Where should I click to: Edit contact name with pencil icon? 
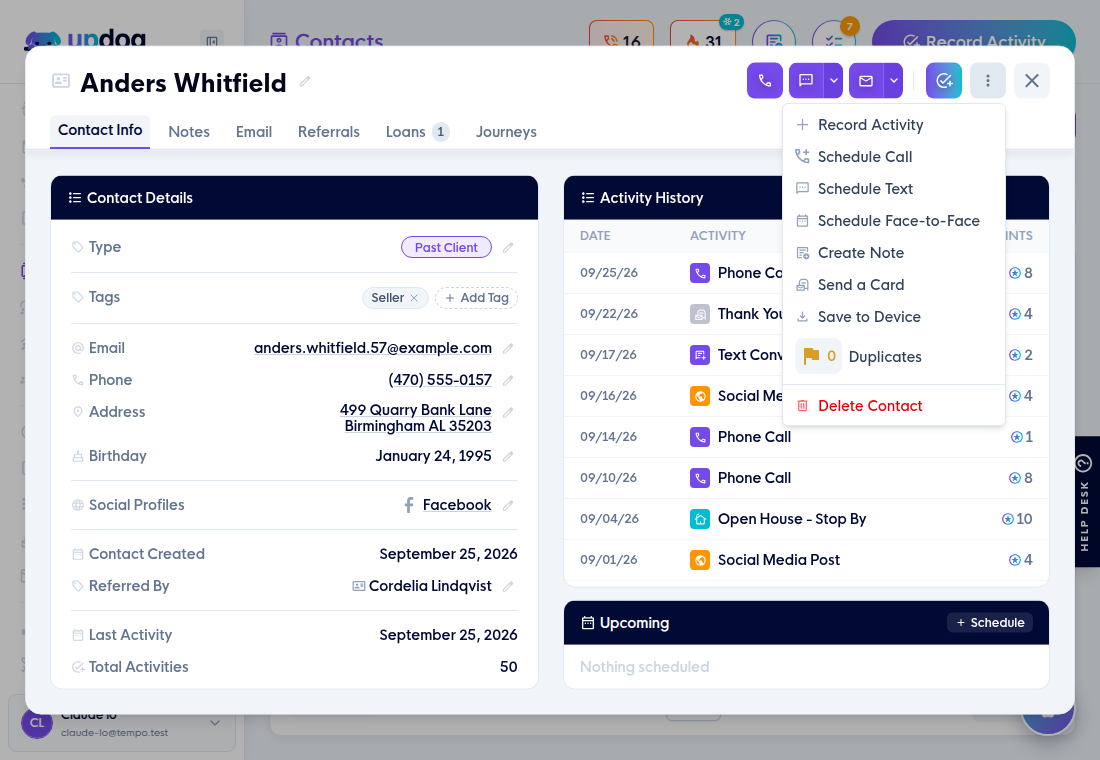click(x=304, y=81)
